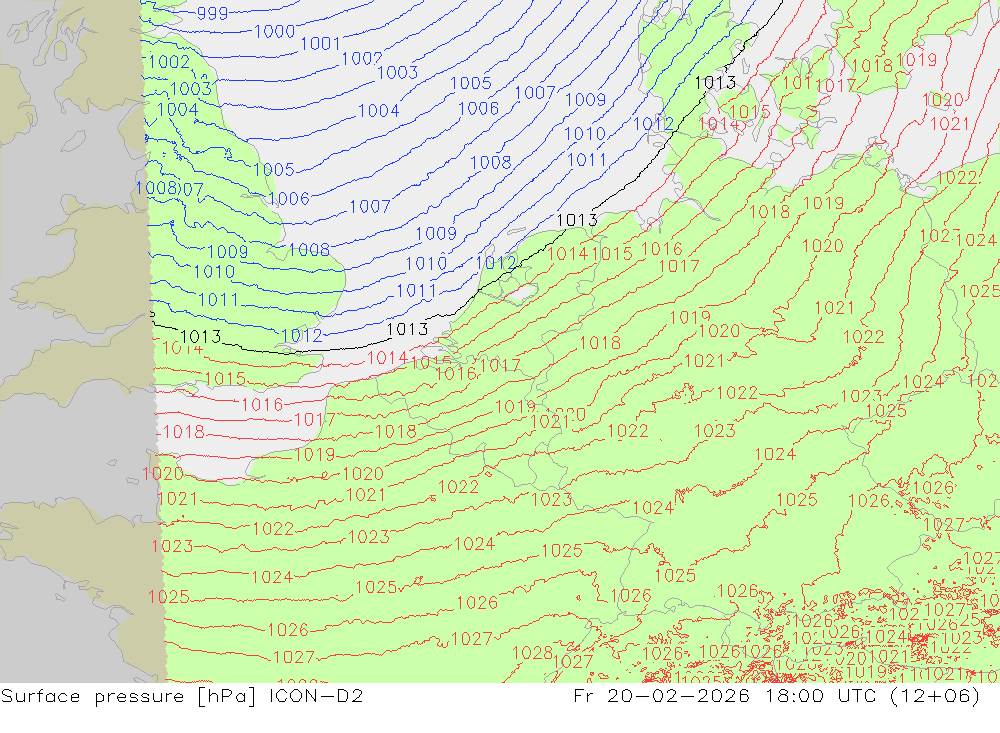Click the '18:00 UTC' time text
Image resolution: width=1000 pixels, height=733 pixels.
[821, 695]
